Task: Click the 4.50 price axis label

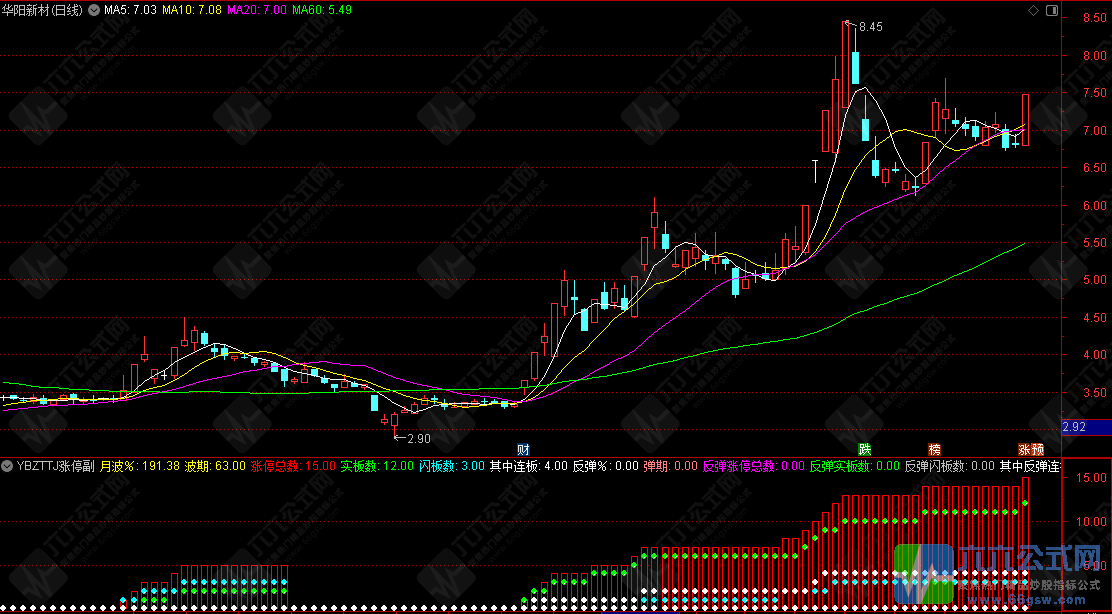Action: [1094, 318]
